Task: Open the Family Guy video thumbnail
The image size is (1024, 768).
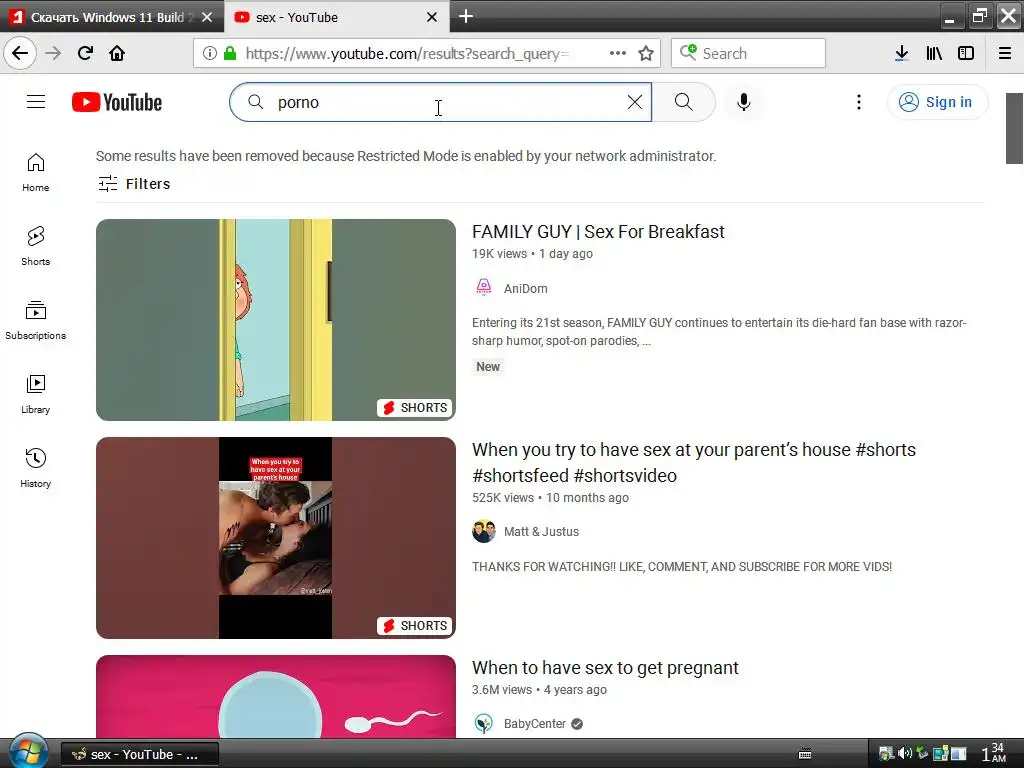Action: click(276, 320)
